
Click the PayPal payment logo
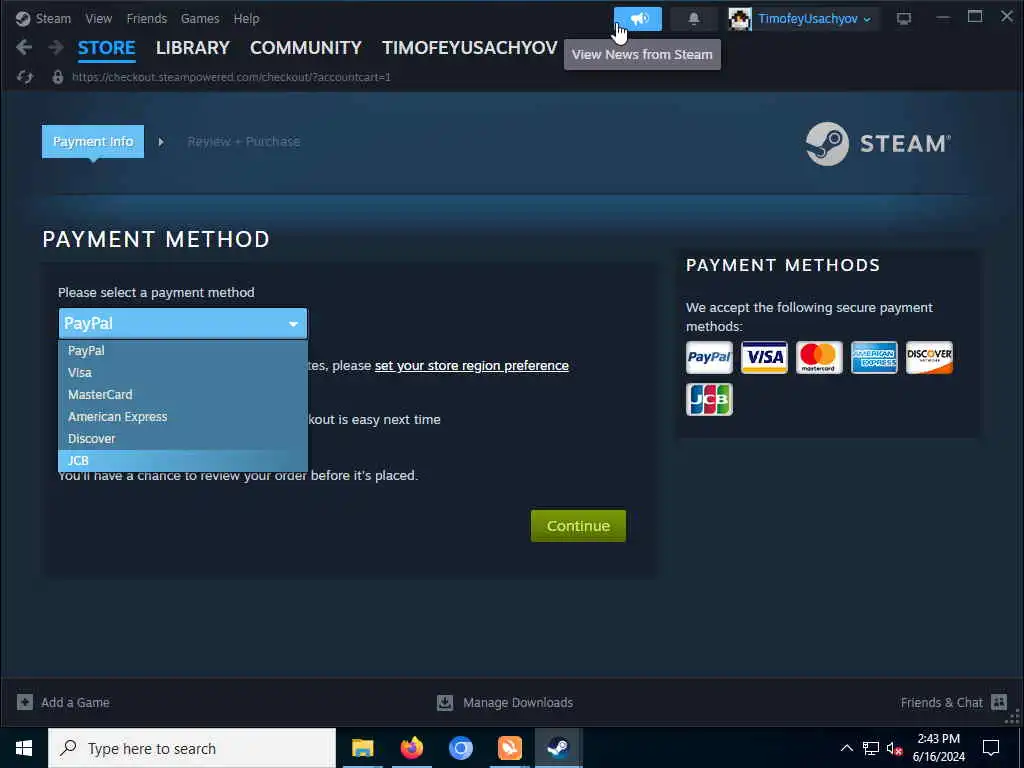pyautogui.click(x=709, y=357)
